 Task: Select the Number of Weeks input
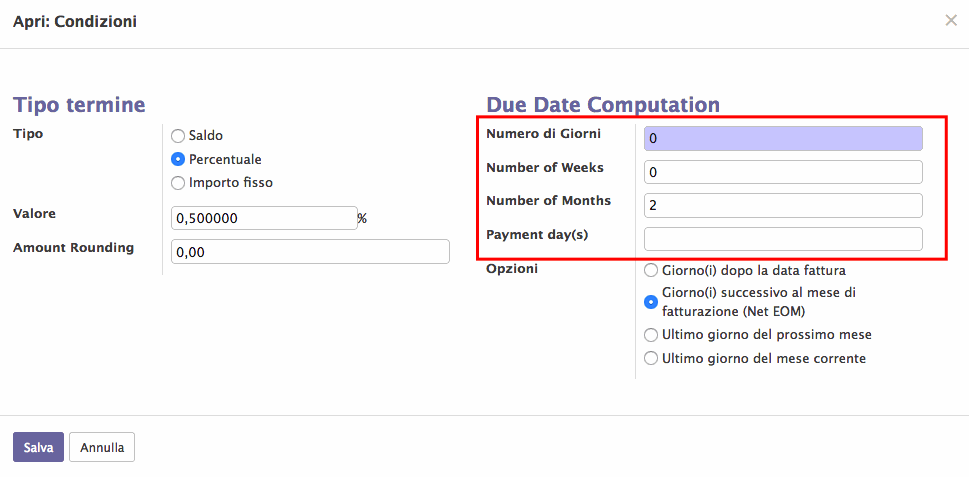[783, 172]
